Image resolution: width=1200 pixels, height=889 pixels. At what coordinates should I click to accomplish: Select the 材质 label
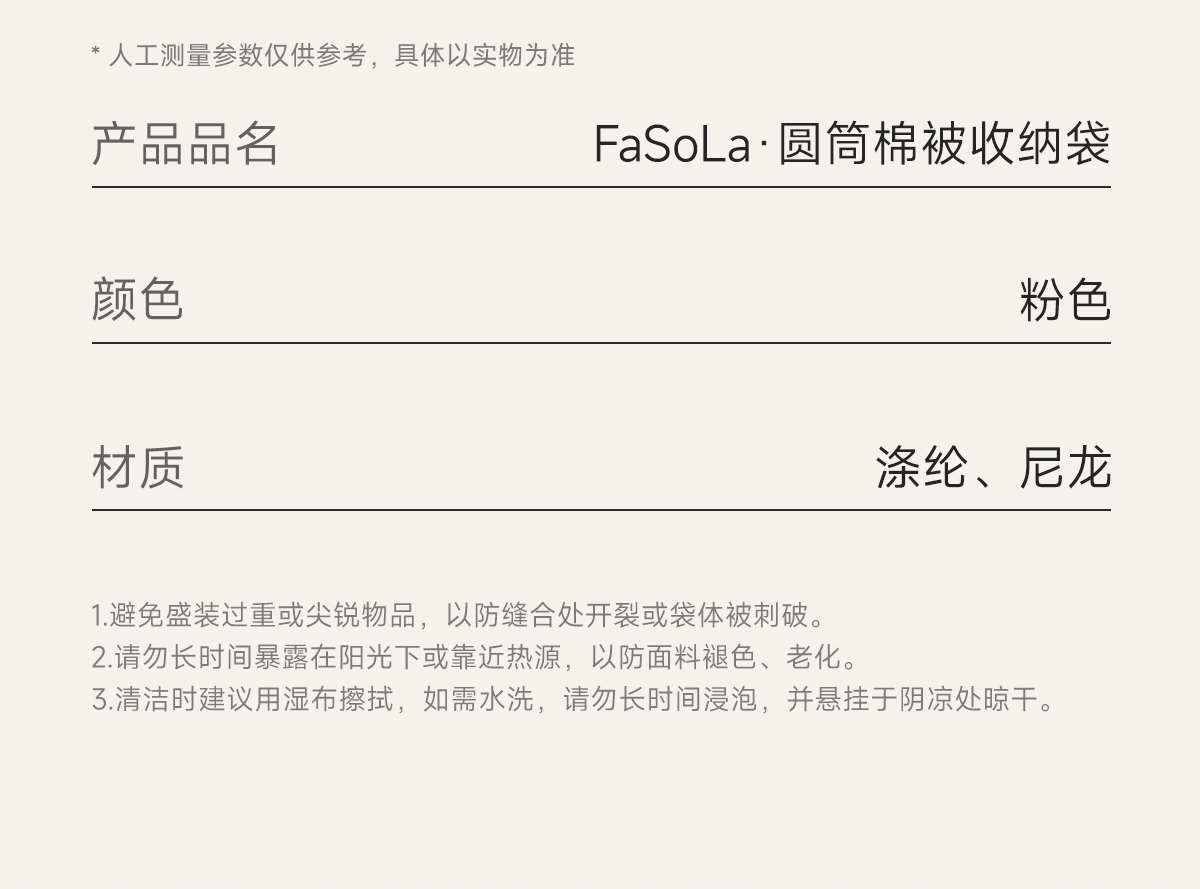click(138, 467)
